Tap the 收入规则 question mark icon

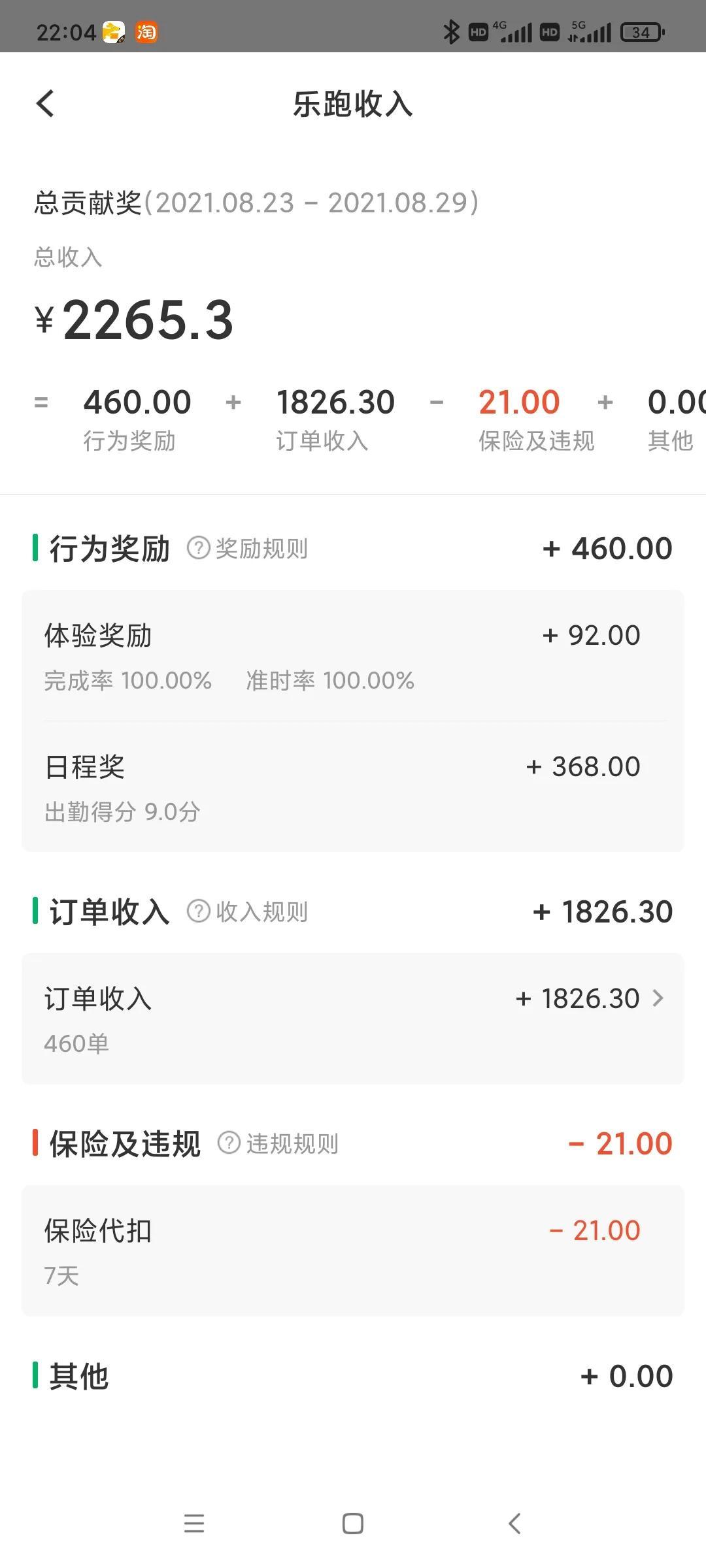[x=198, y=911]
